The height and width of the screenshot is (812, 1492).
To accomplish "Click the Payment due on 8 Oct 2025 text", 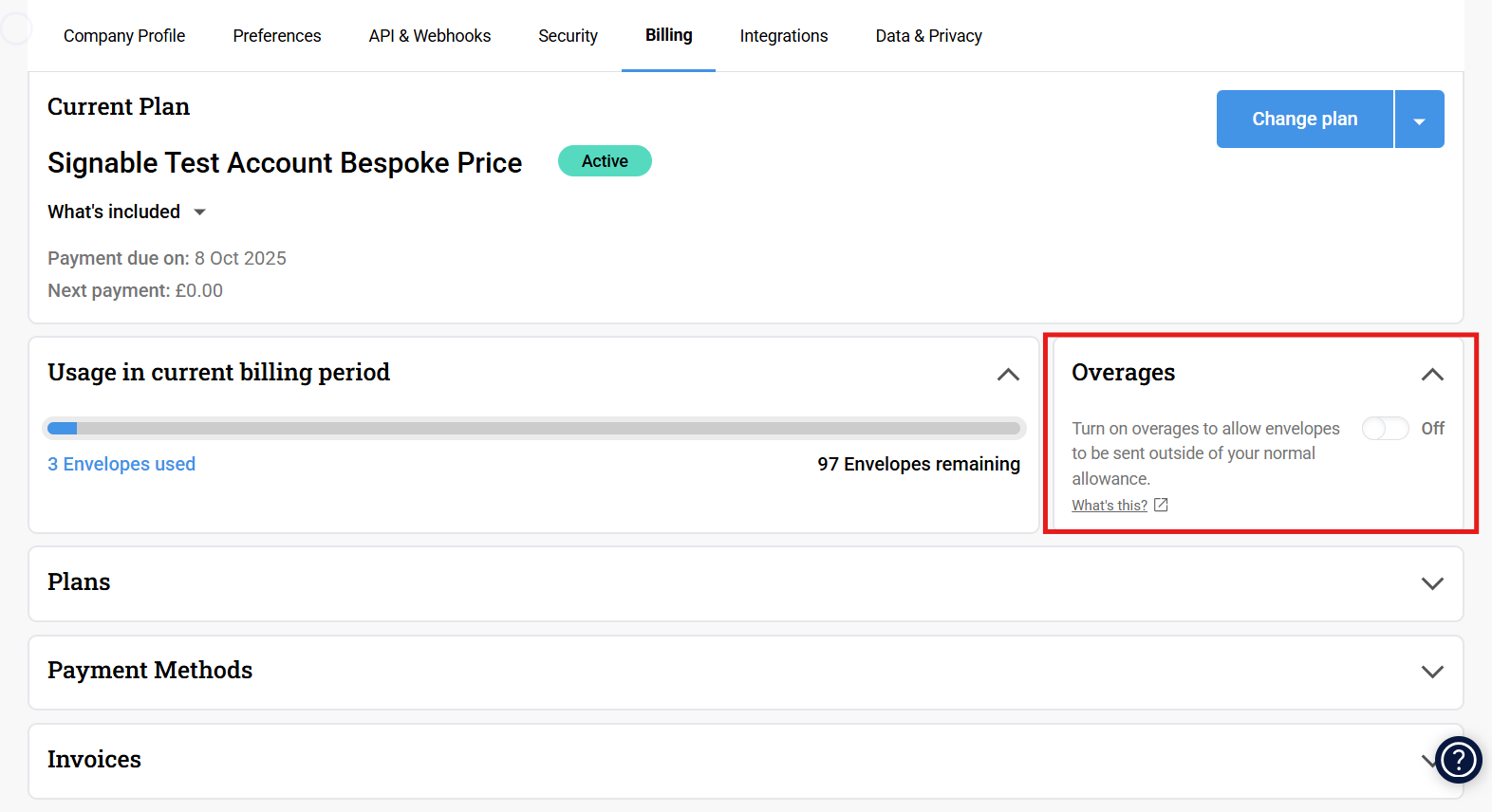I will (x=167, y=258).
